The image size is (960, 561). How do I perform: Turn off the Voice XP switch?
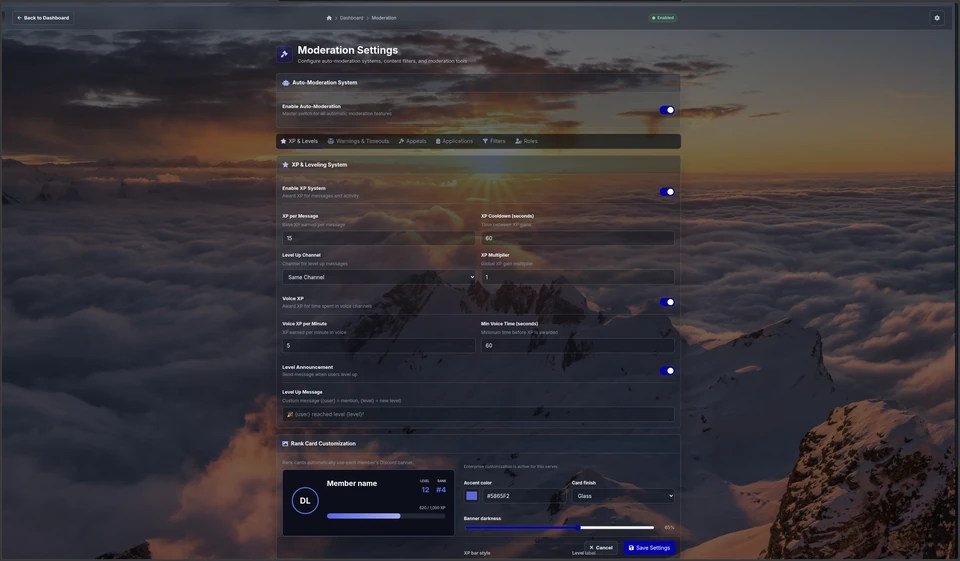(x=667, y=302)
